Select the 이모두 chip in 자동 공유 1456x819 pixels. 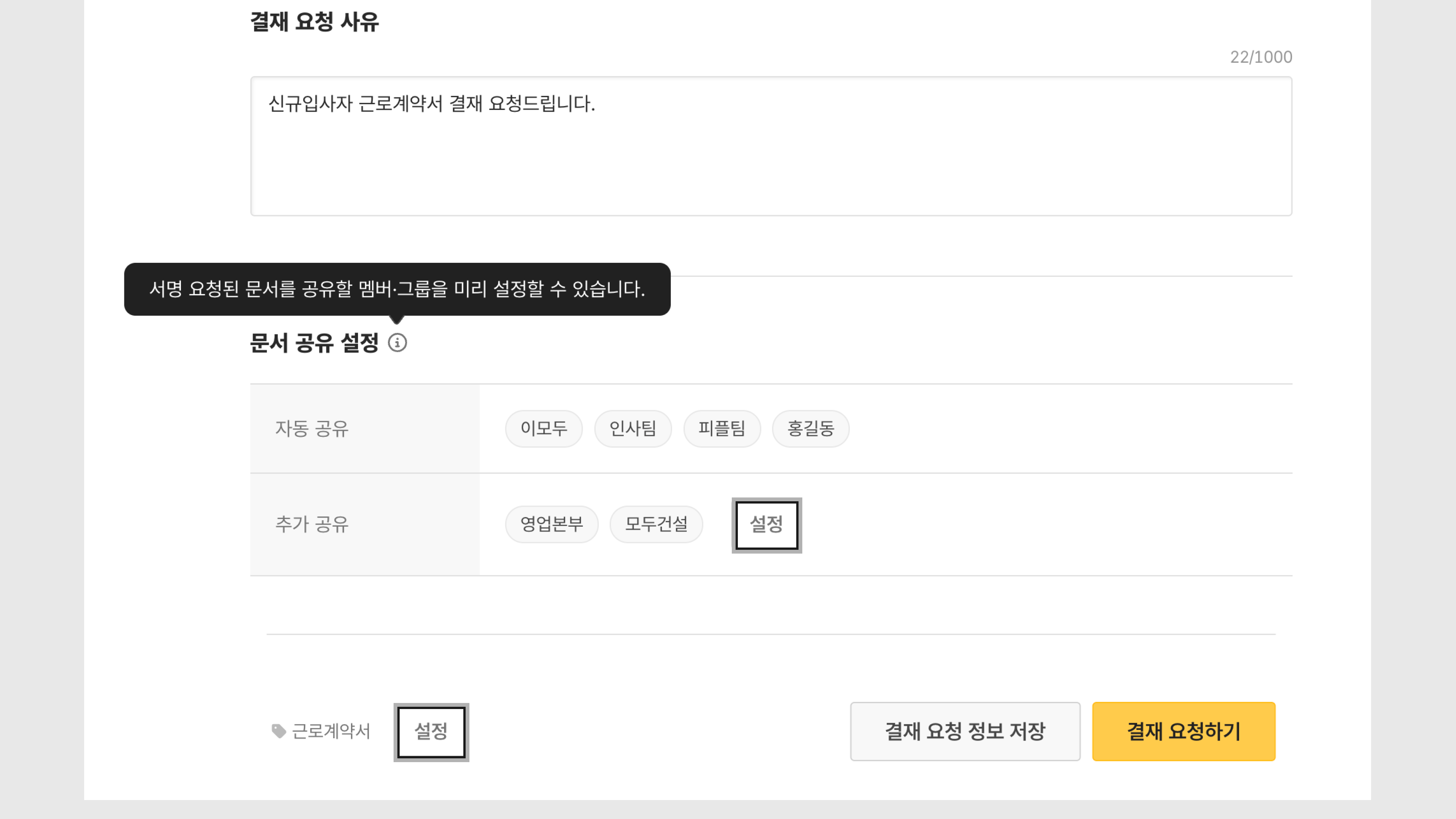[544, 428]
